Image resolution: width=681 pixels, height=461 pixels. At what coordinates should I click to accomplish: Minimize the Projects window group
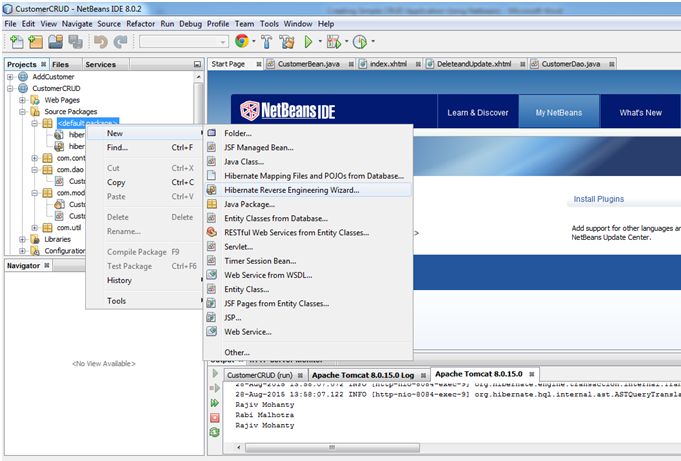tap(197, 64)
